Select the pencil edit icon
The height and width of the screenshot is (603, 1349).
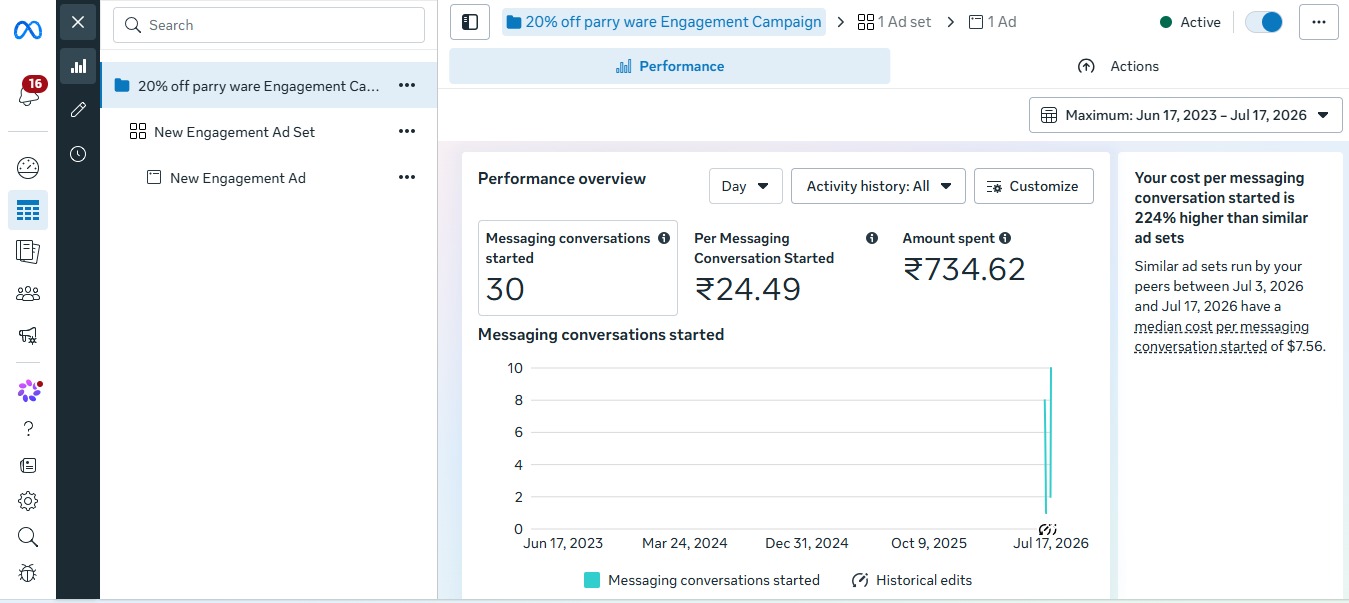coord(78,110)
